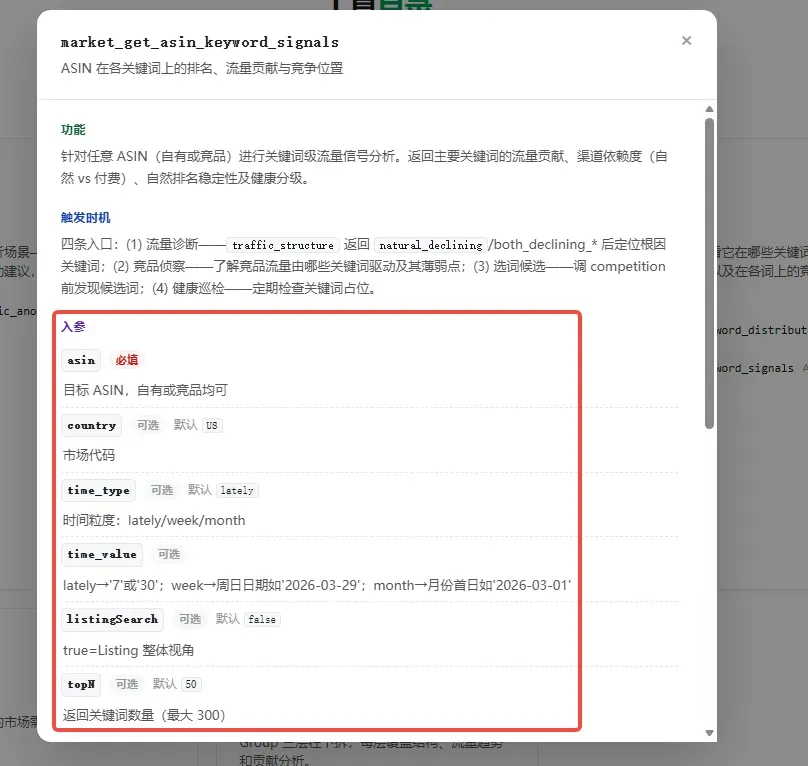Click the 可选 label next to country
This screenshot has width=808, height=766.
coord(148,425)
